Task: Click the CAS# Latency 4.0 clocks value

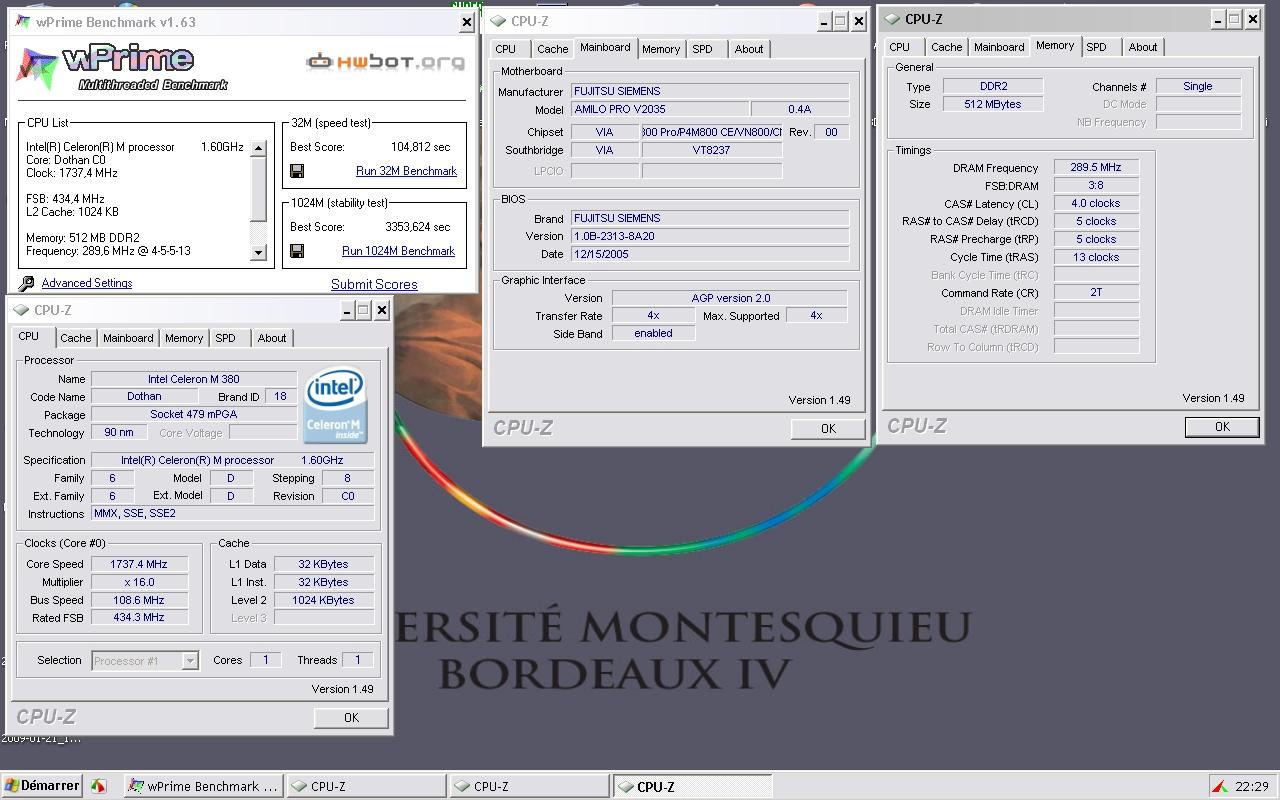Action: [x=1096, y=203]
